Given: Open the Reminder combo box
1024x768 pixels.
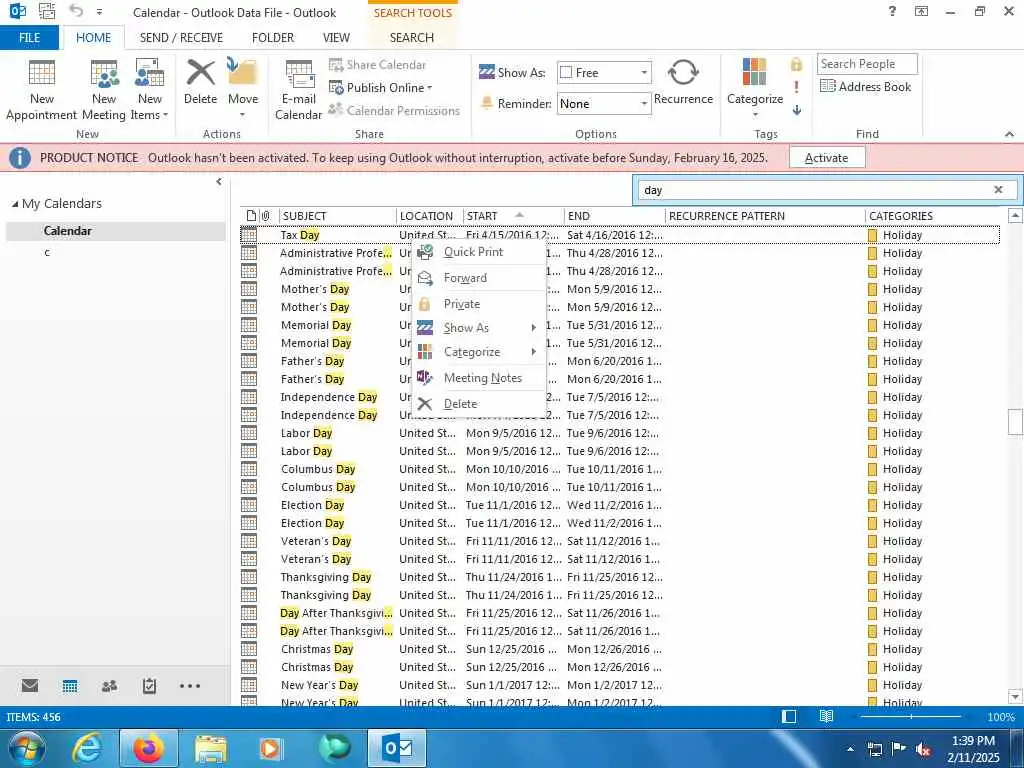Looking at the screenshot, I should click(604, 103).
